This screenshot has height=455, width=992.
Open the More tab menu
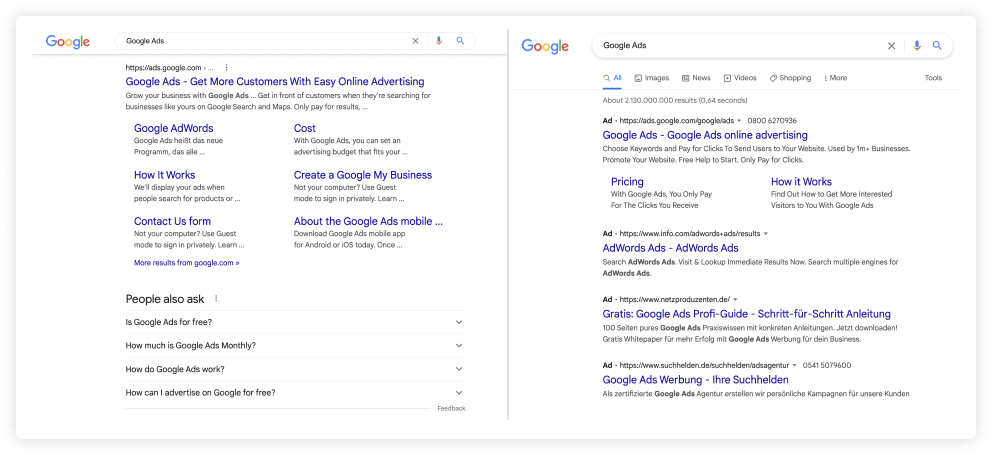tap(836, 78)
